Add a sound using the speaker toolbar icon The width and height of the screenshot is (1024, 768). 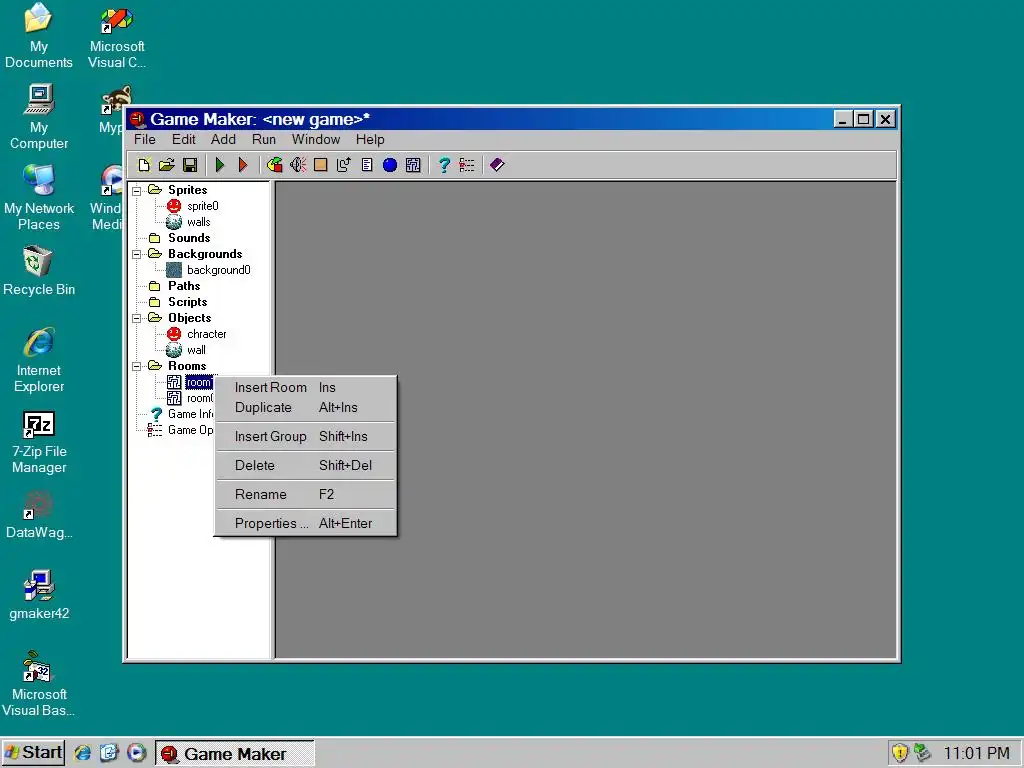pos(298,165)
